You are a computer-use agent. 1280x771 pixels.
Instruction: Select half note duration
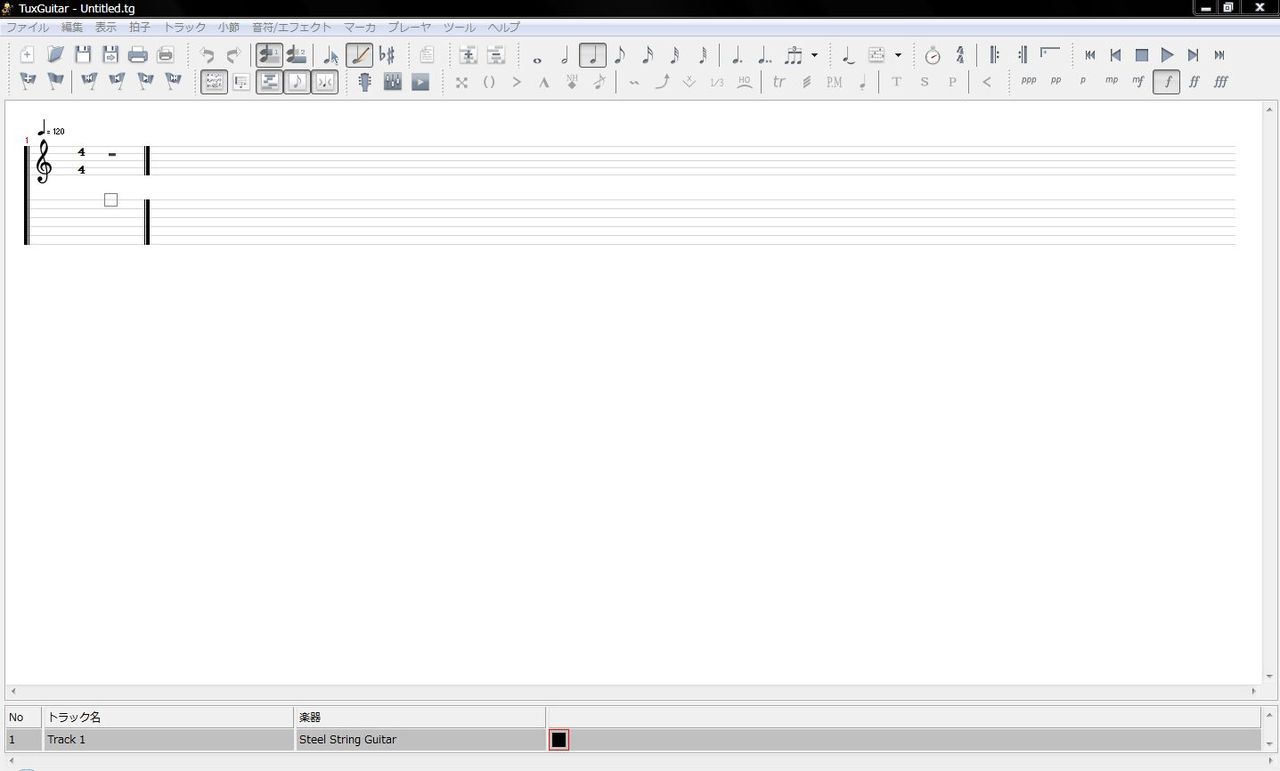[565, 55]
